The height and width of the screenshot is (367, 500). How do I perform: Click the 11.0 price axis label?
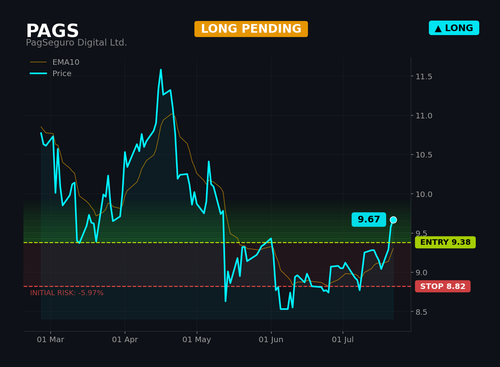point(424,116)
